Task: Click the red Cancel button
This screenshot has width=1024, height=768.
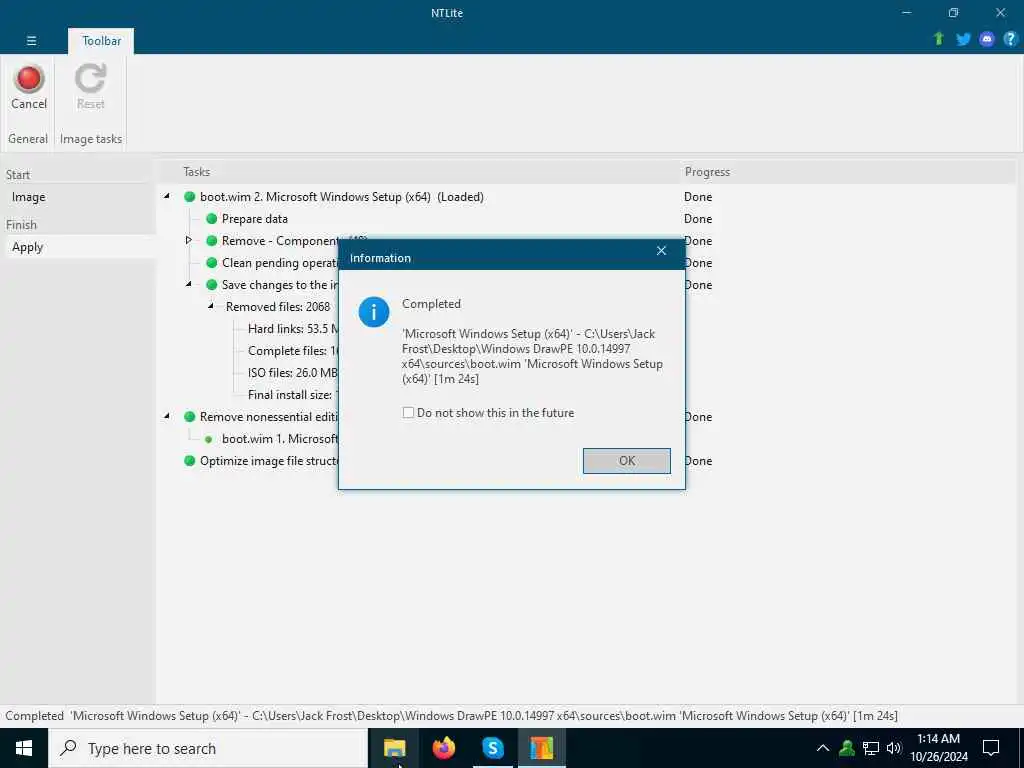Action: pyautogui.click(x=29, y=87)
